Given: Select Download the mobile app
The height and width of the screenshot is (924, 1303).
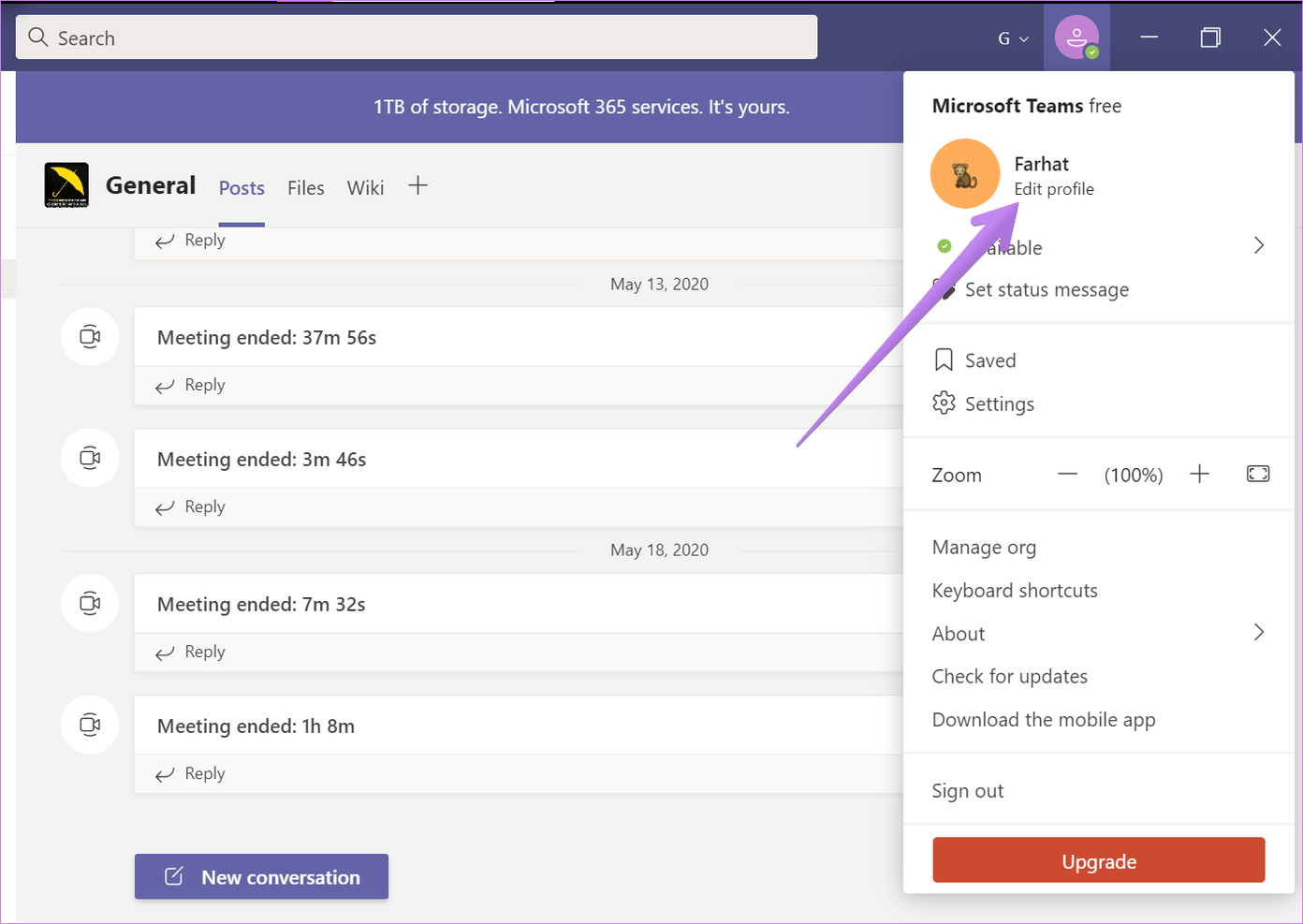Looking at the screenshot, I should 1044,720.
